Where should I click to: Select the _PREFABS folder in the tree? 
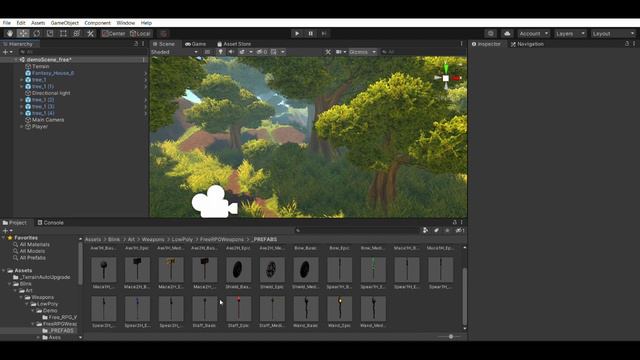62,331
